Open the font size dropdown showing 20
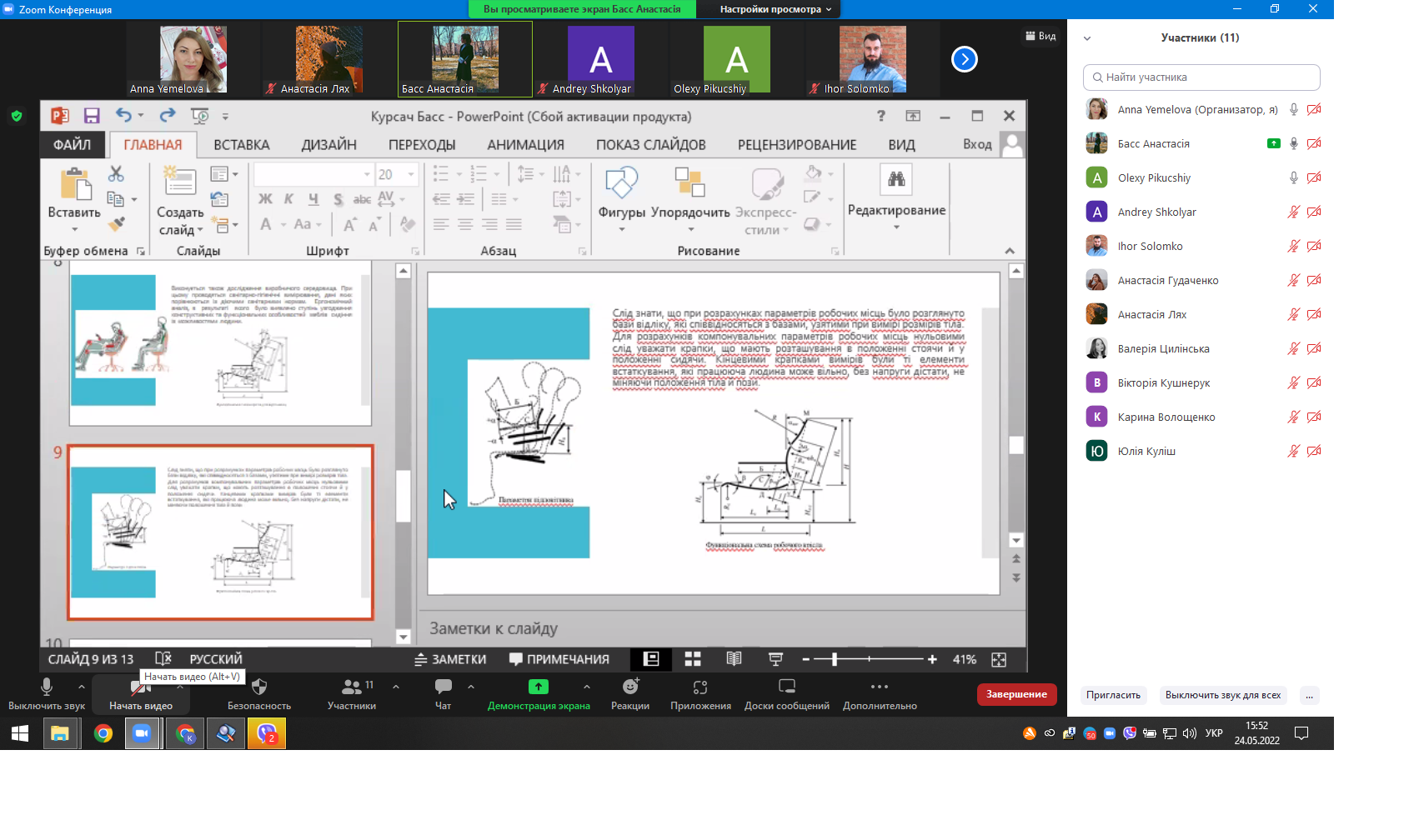The width and height of the screenshot is (1409, 840). 411,174
